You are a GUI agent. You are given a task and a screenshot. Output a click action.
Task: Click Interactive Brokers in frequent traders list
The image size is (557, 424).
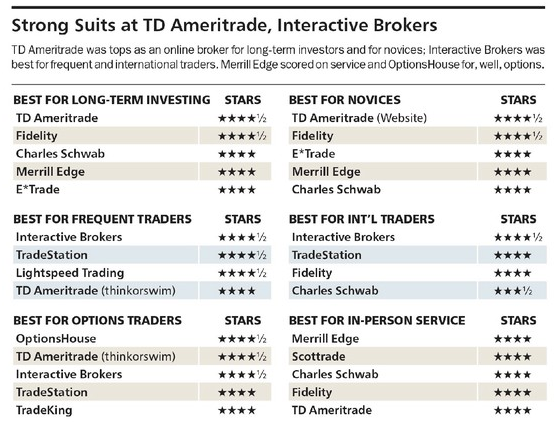pos(69,237)
